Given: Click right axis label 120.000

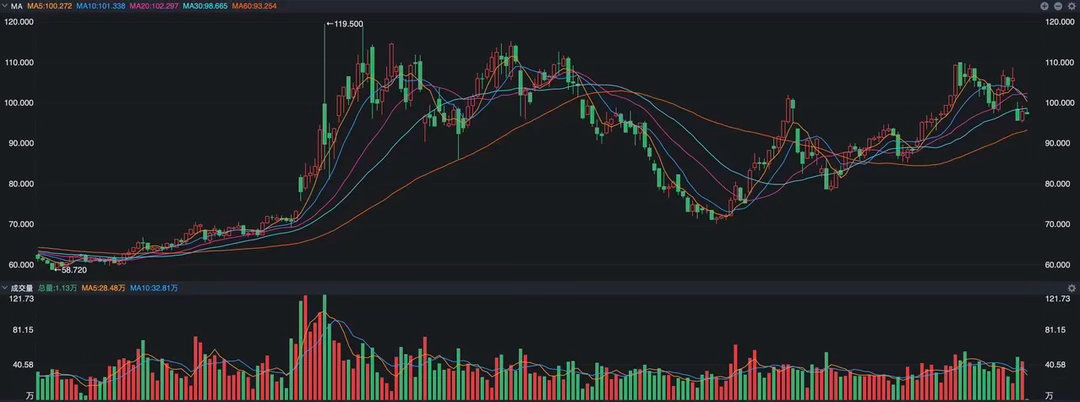Looking at the screenshot, I should tap(1059, 22).
